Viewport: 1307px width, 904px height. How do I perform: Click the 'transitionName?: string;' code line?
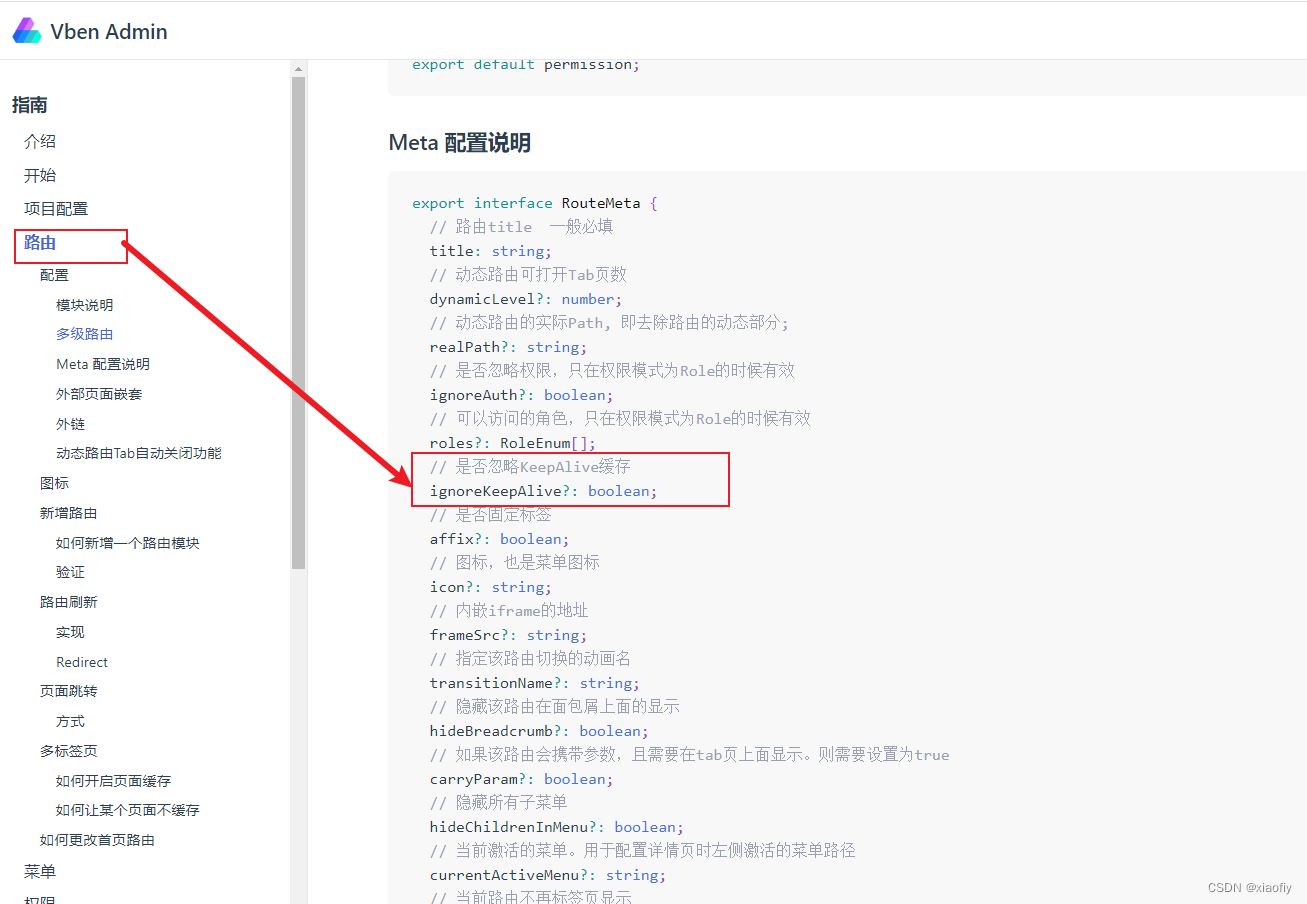pos(535,683)
